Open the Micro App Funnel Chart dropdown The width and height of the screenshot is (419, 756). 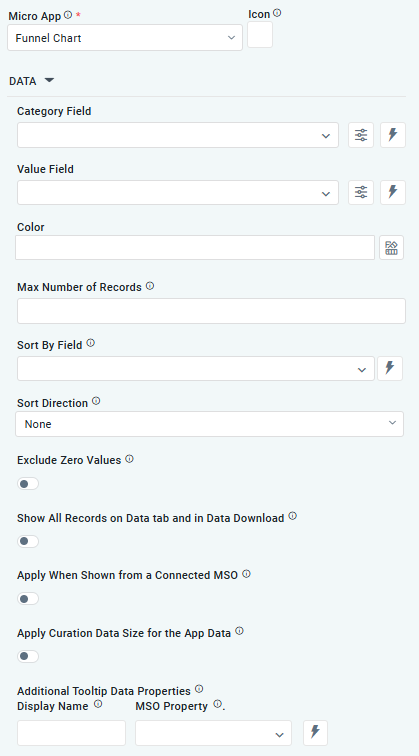[125, 38]
